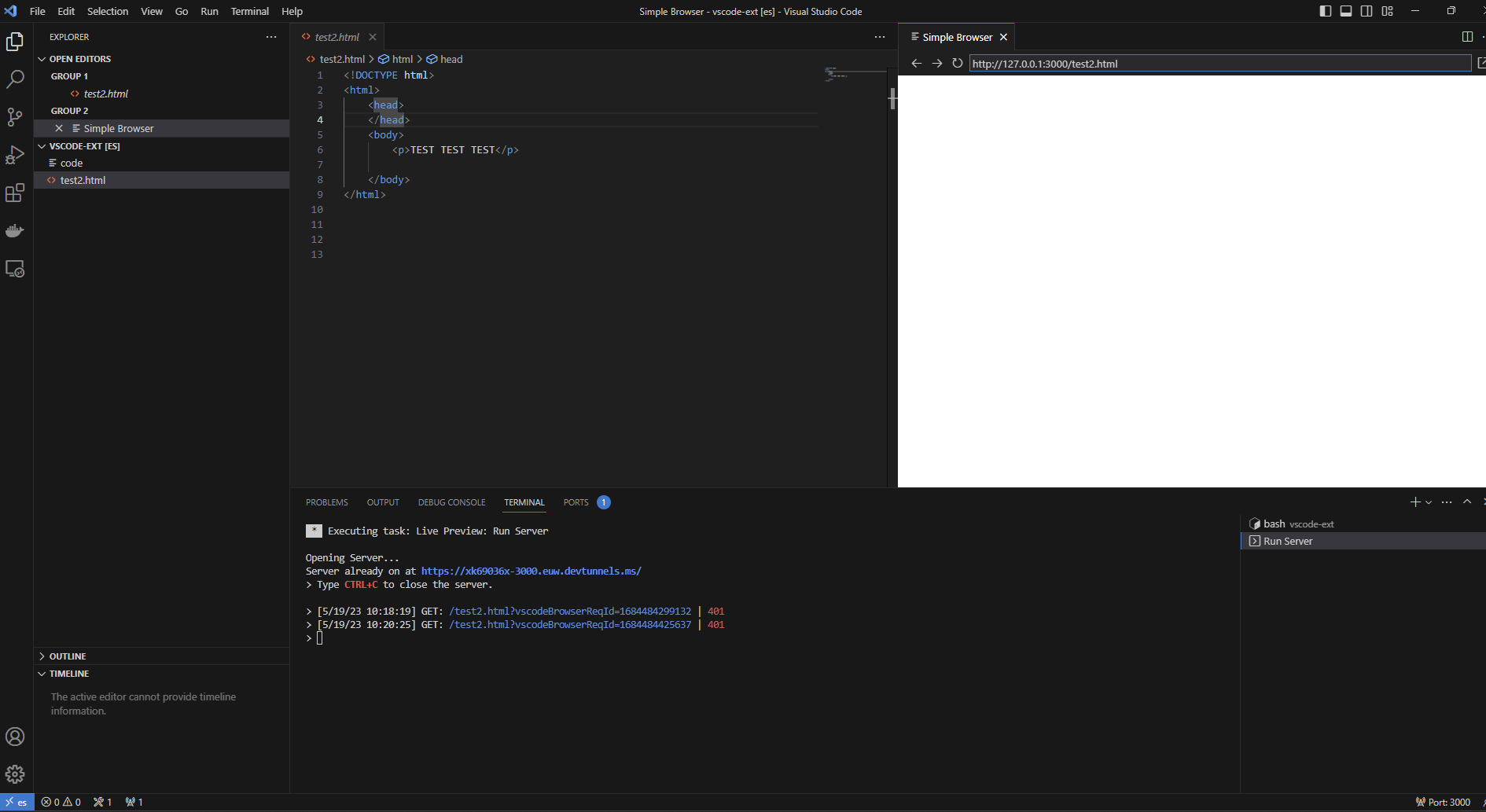Click the errors and warnings indicator in status bar
This screenshot has height=812, width=1486.
click(x=61, y=802)
